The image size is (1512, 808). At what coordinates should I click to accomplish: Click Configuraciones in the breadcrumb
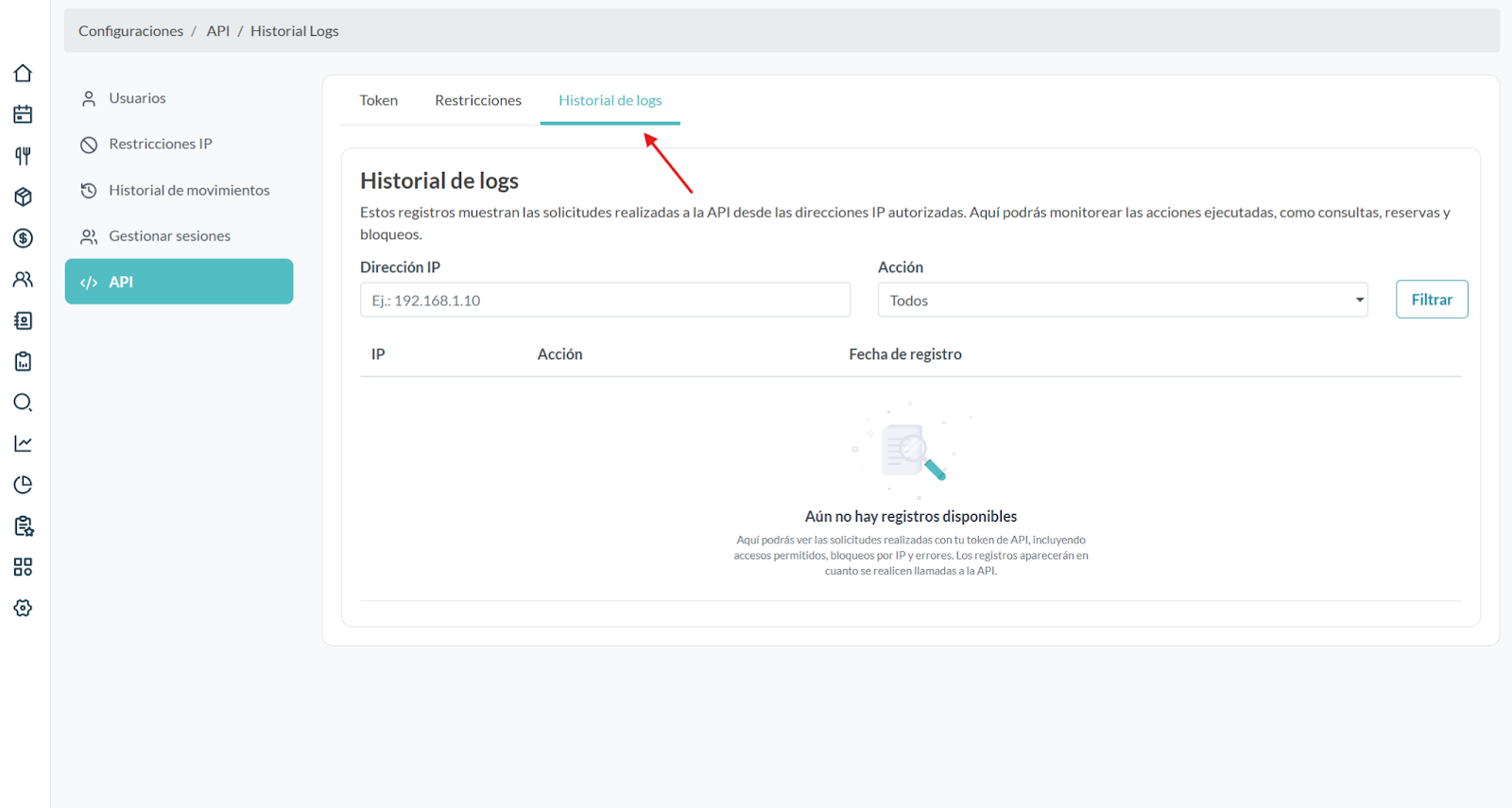(x=130, y=31)
